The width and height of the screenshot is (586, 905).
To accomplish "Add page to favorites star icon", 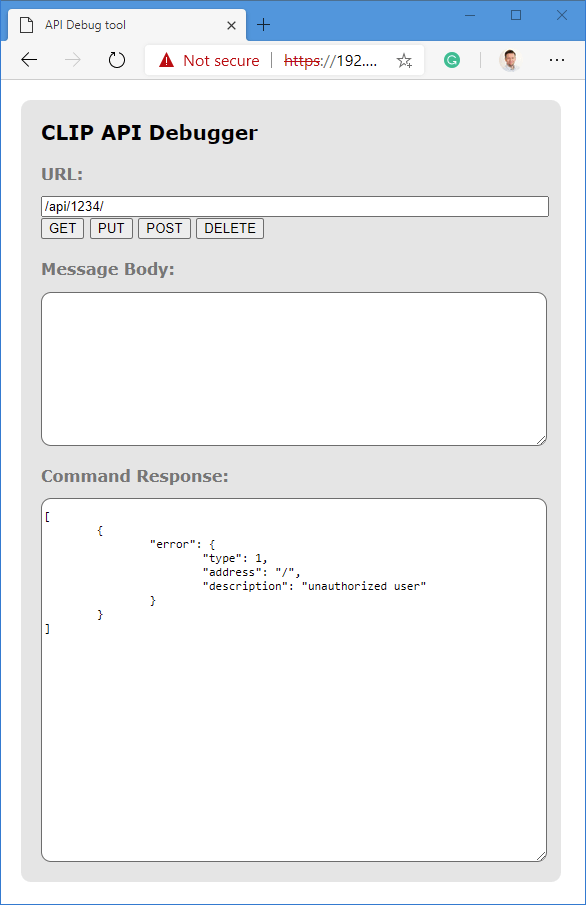I will [x=404, y=60].
